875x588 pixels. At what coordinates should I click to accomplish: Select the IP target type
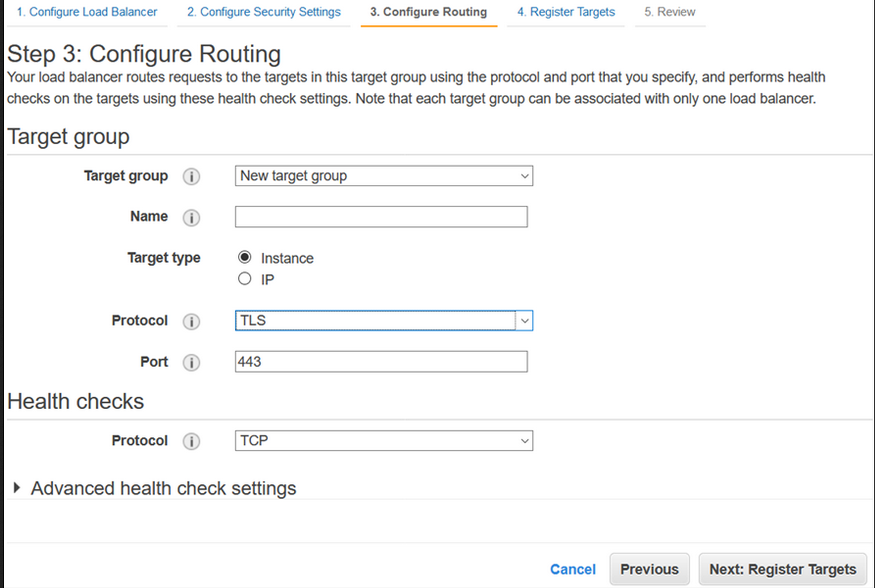245,280
